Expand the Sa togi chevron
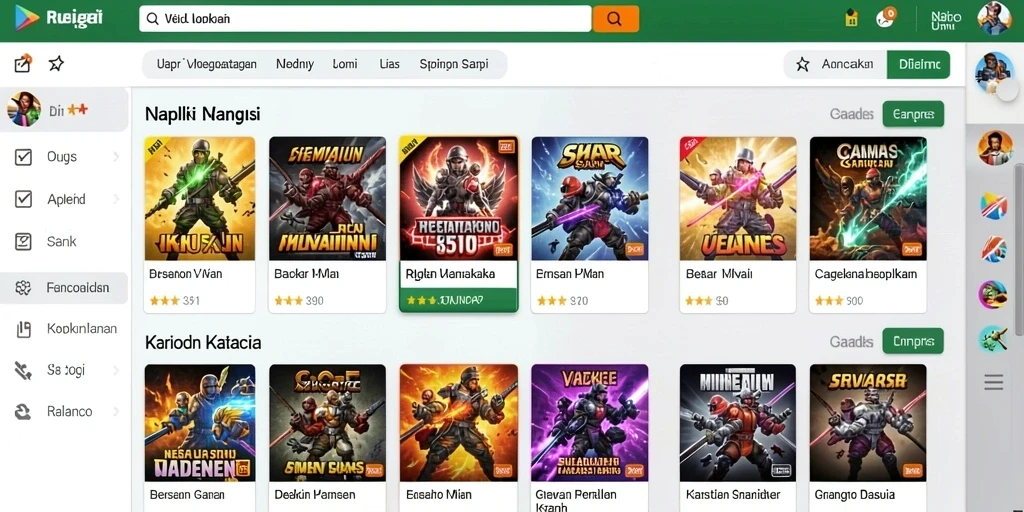Viewport: 1024px width, 512px height. (116, 370)
